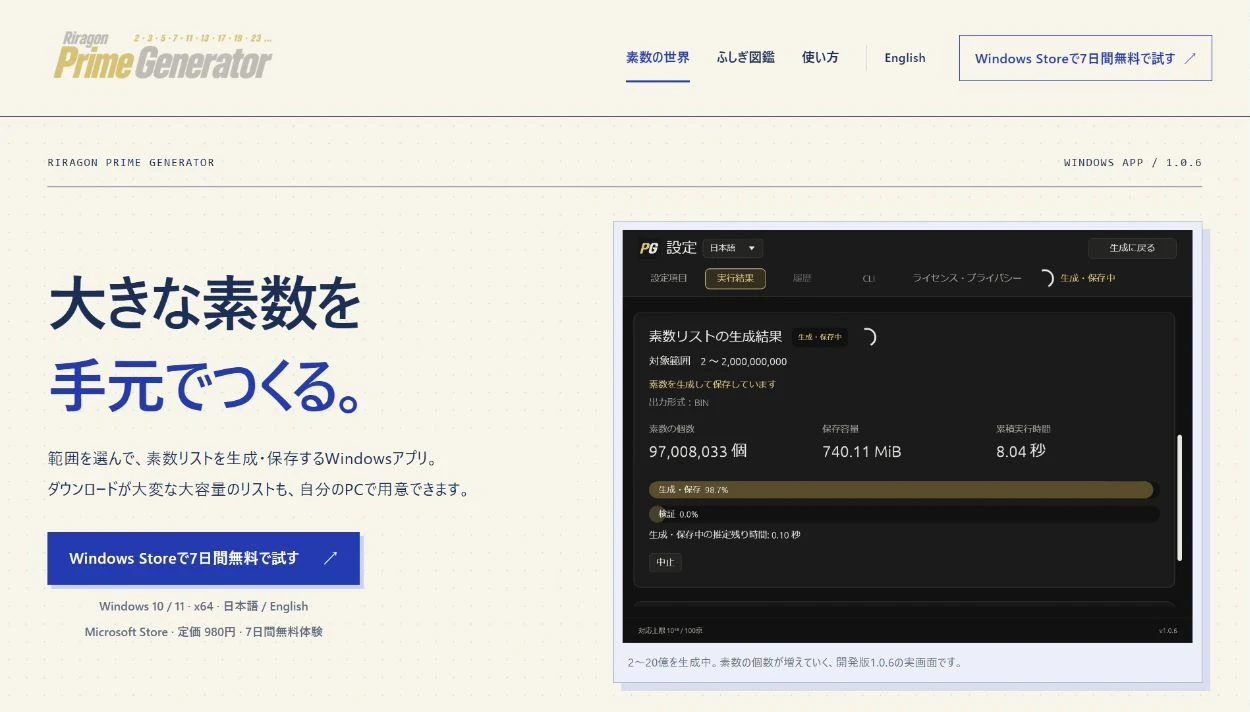Click the 生成に戻る button
1250x712 pixels.
pyautogui.click(x=1132, y=248)
